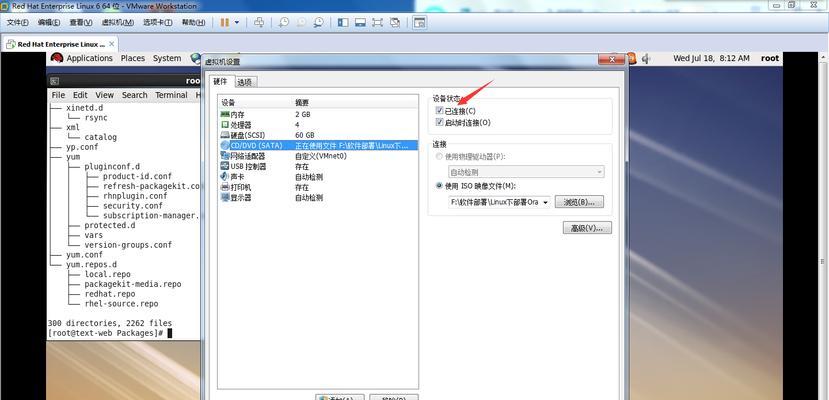829x400 pixels.
Task: Open the 自动检测 physical drive dropdown
Action: coord(526,172)
